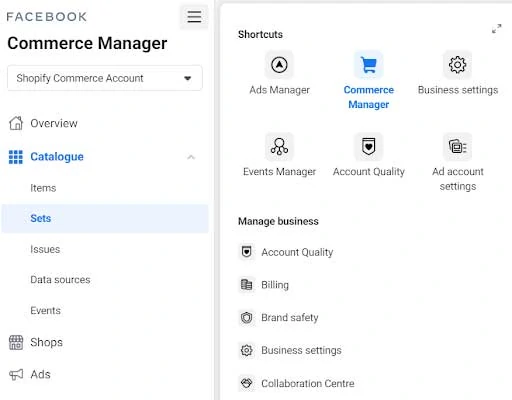Open the Shopify Commerce Account dropdown
Screen dimensions: 512x400
click(105, 78)
